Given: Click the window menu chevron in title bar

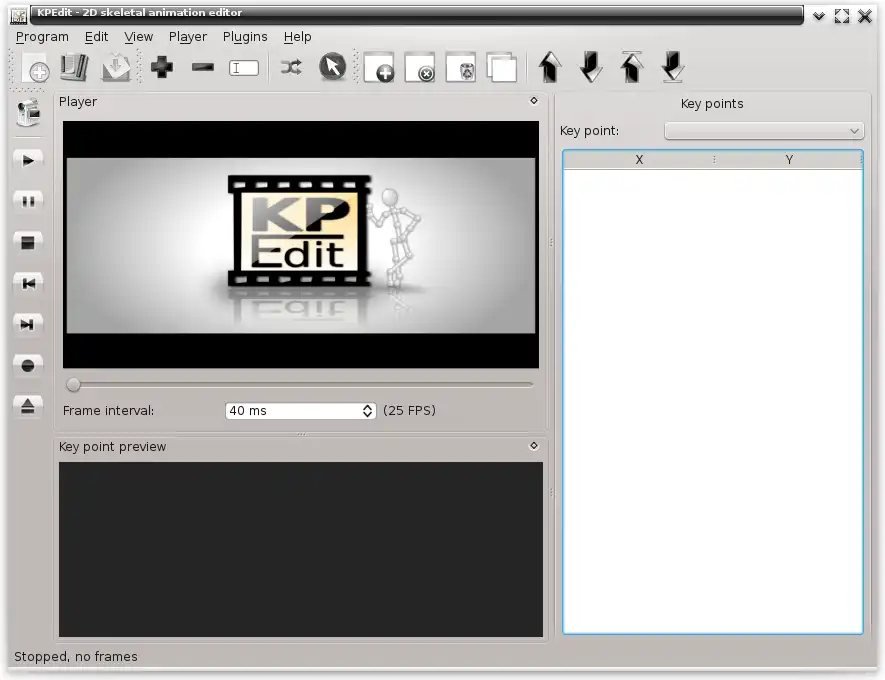Looking at the screenshot, I should pyautogui.click(x=818, y=16).
